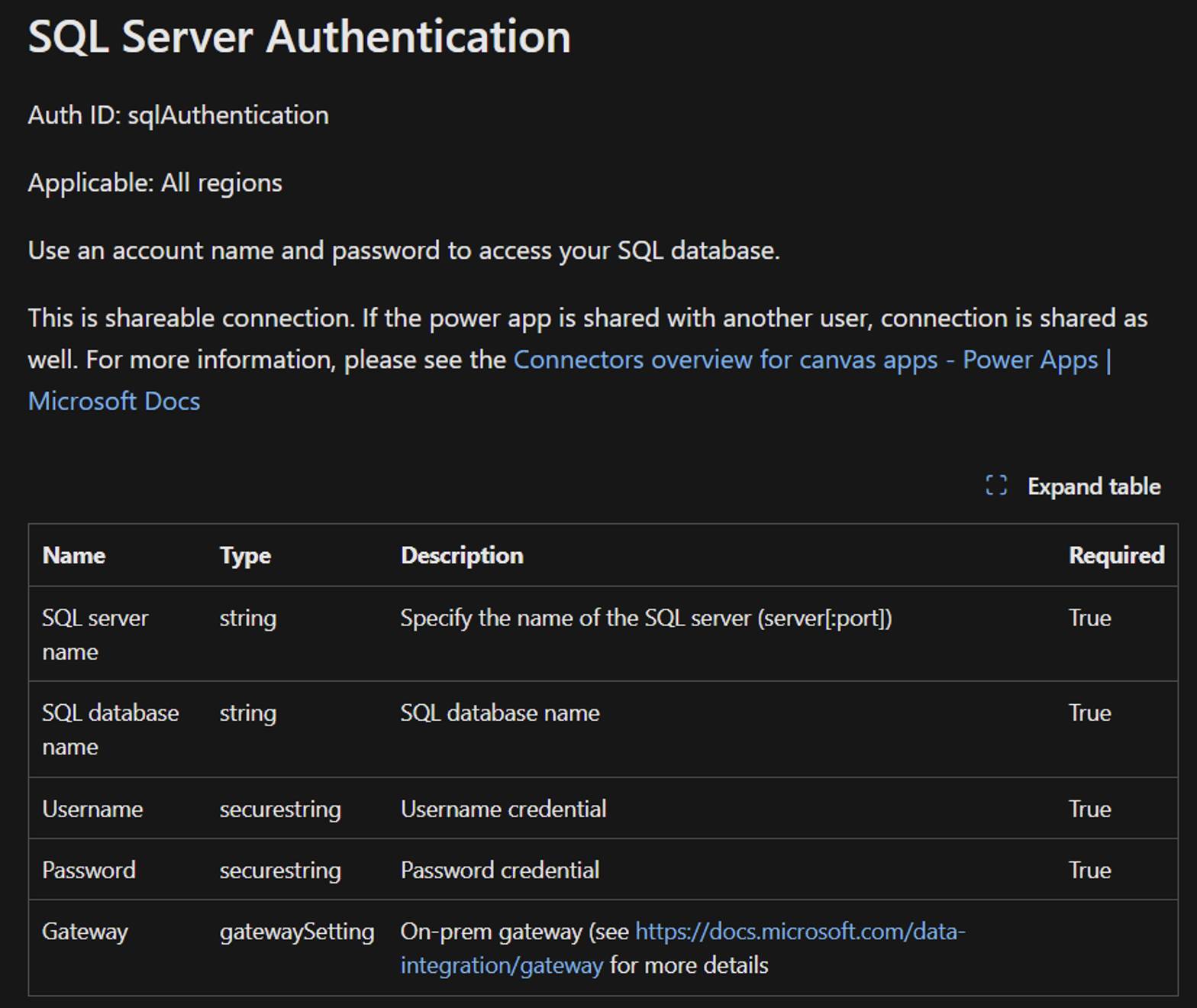
Task: Click True in the Password row
Action: [x=1089, y=870]
